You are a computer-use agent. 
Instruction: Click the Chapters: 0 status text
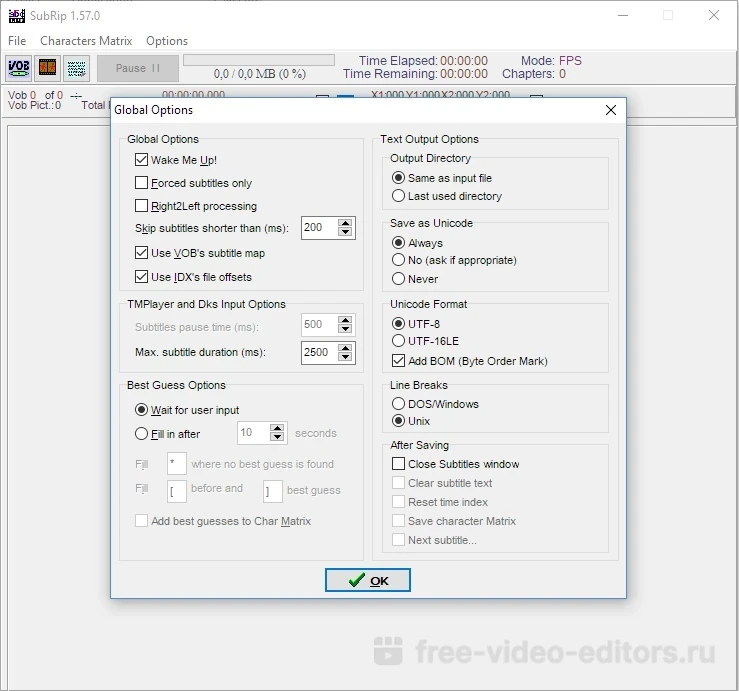(x=534, y=74)
